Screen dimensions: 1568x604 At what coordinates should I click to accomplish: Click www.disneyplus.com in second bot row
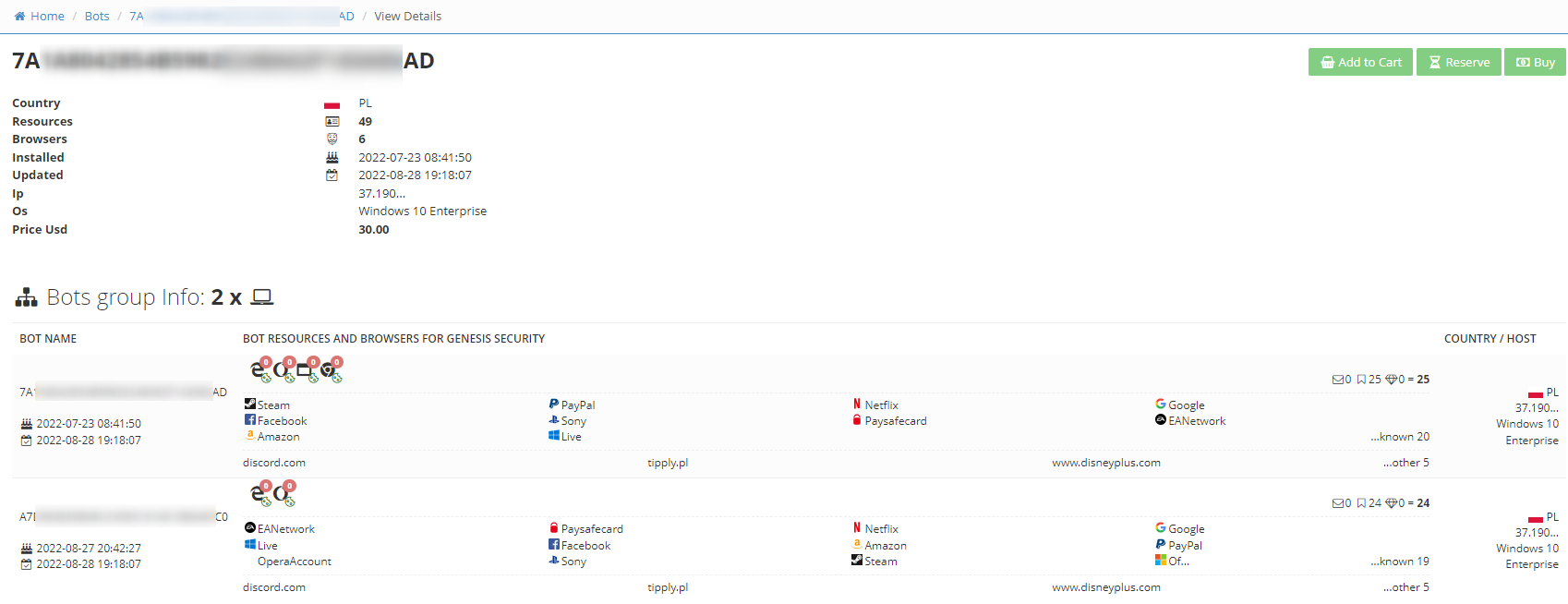point(1106,587)
